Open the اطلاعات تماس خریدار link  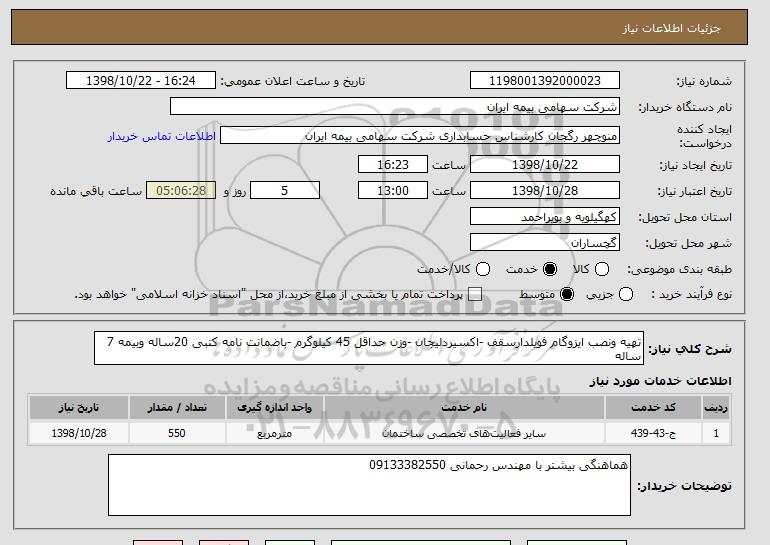coord(162,136)
